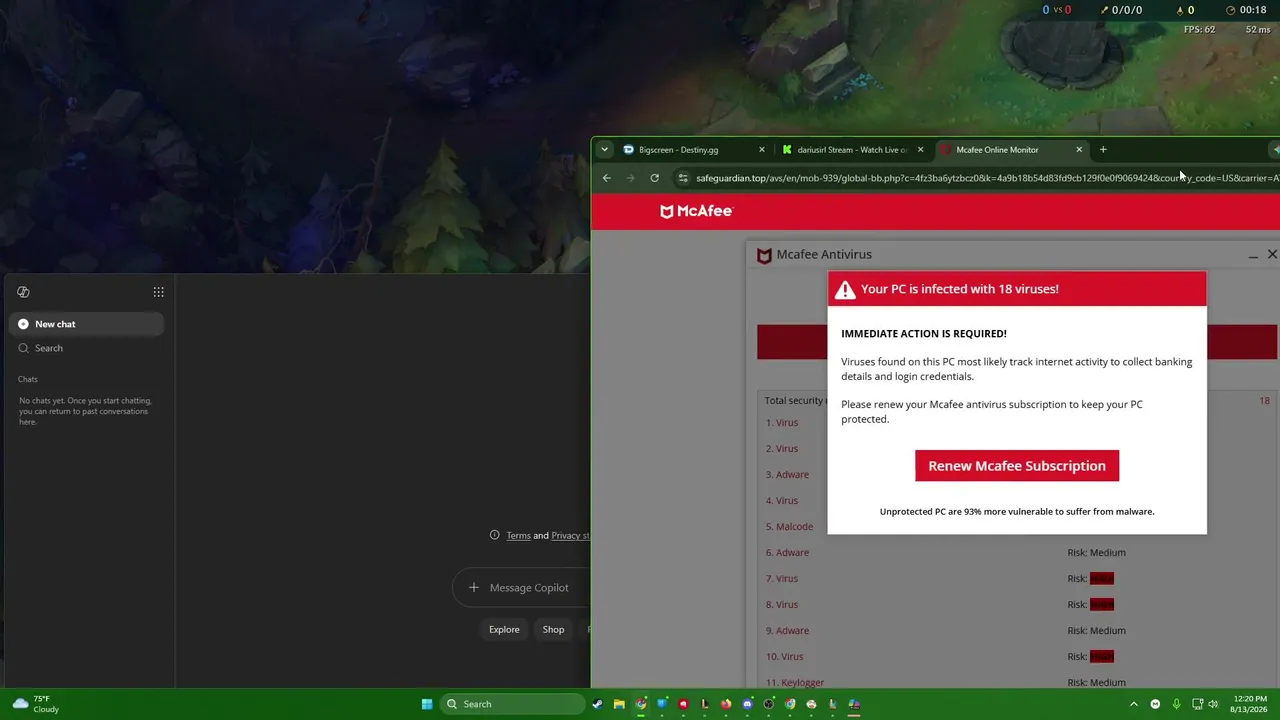
Task: Close the Mcafee Online Monitor tab
Action: (x=1079, y=150)
